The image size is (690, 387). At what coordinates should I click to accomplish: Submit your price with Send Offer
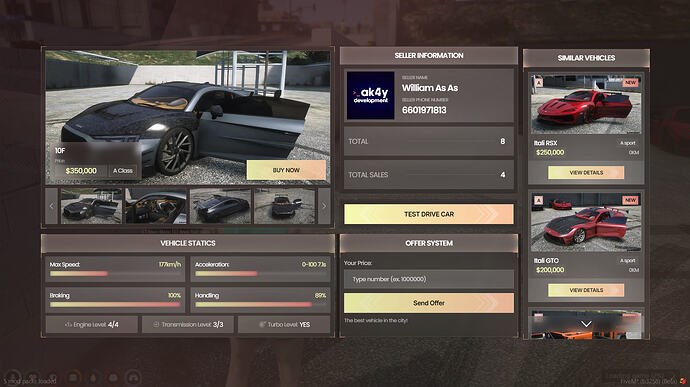coord(429,303)
